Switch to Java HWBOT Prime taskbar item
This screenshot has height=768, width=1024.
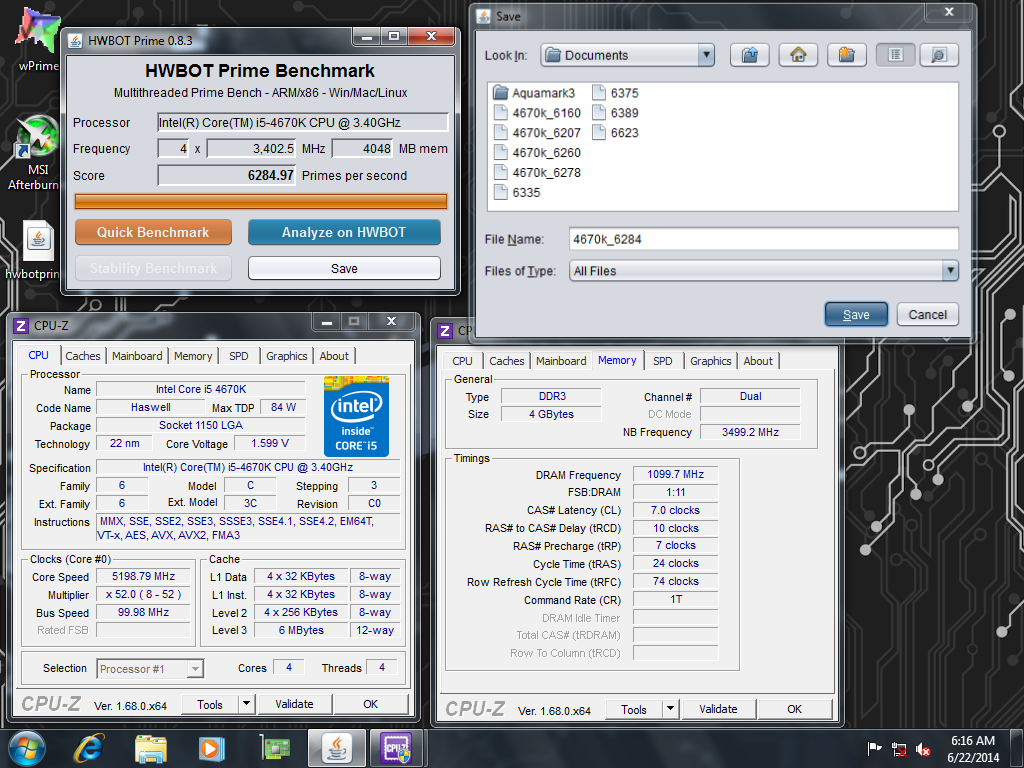point(337,748)
